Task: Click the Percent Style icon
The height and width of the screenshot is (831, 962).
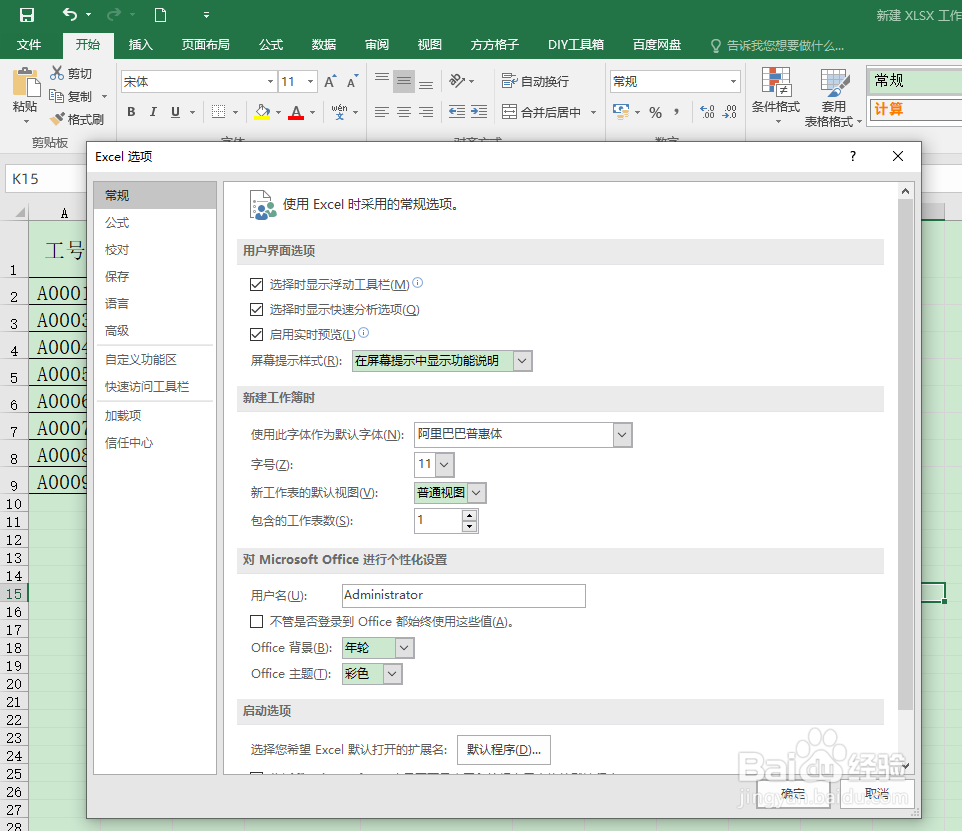Action: [655, 112]
